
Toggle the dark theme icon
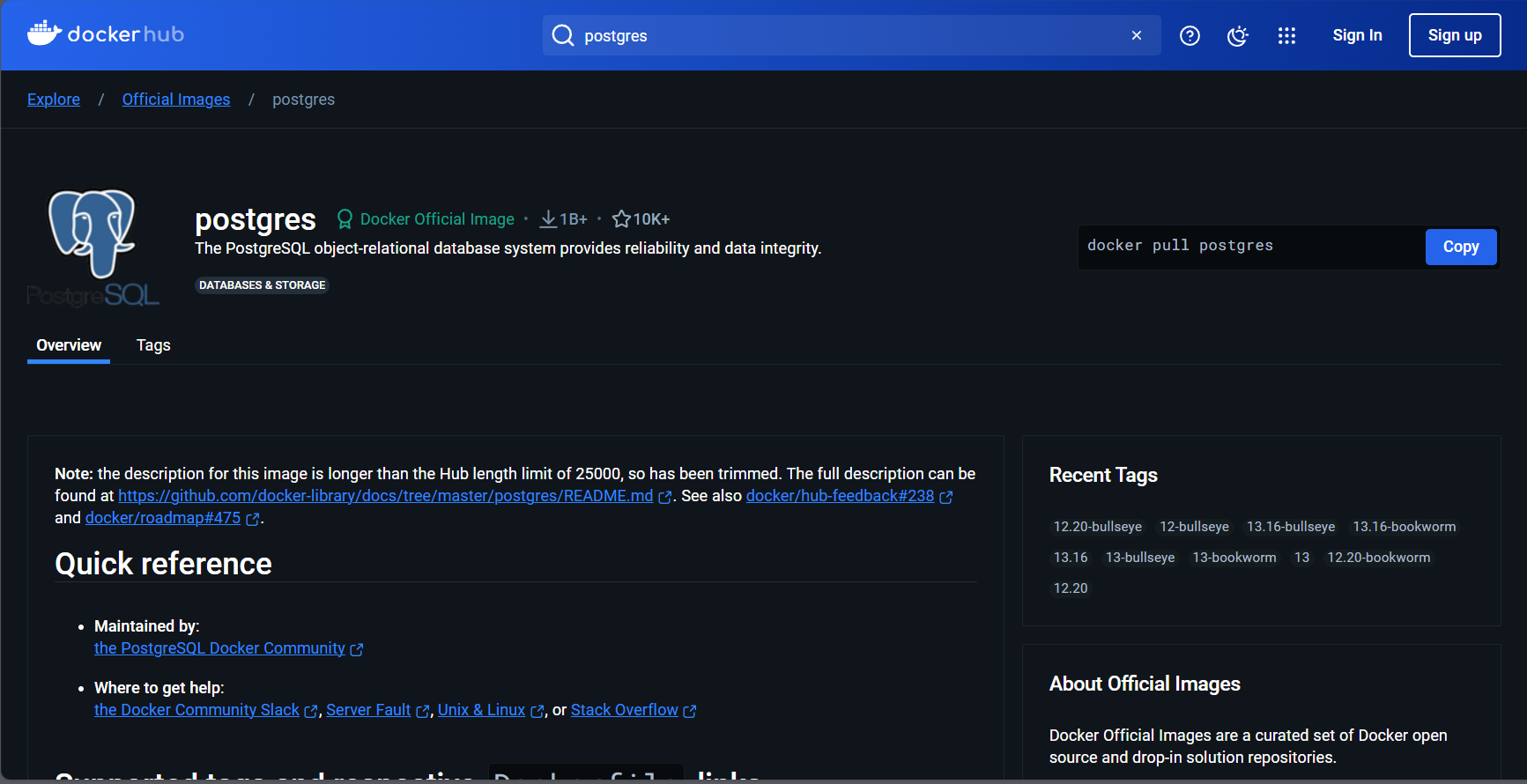click(1238, 35)
